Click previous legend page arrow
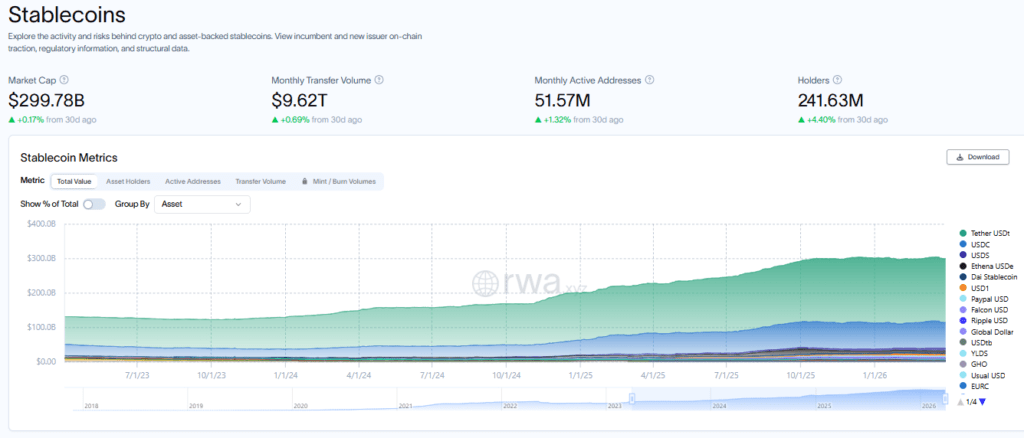 click(961, 402)
